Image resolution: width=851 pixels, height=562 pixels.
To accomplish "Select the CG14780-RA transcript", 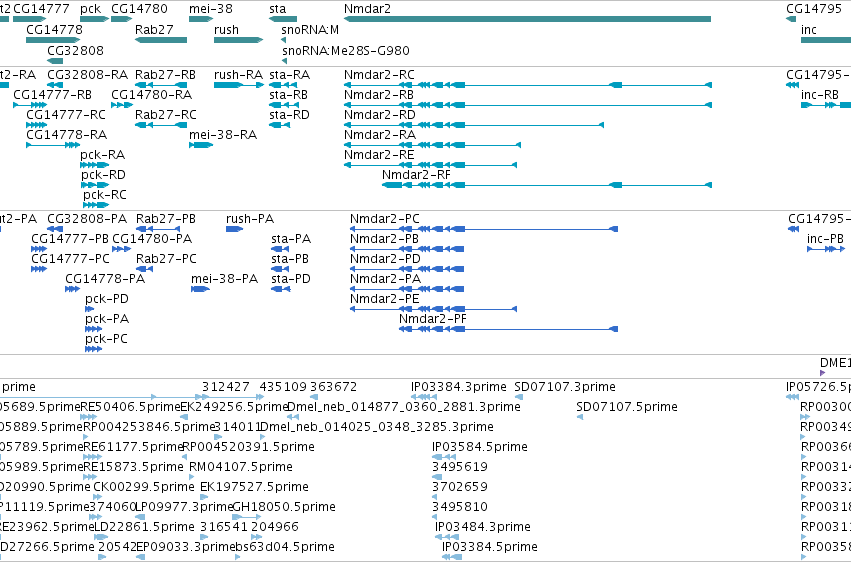I will (x=151, y=94).
